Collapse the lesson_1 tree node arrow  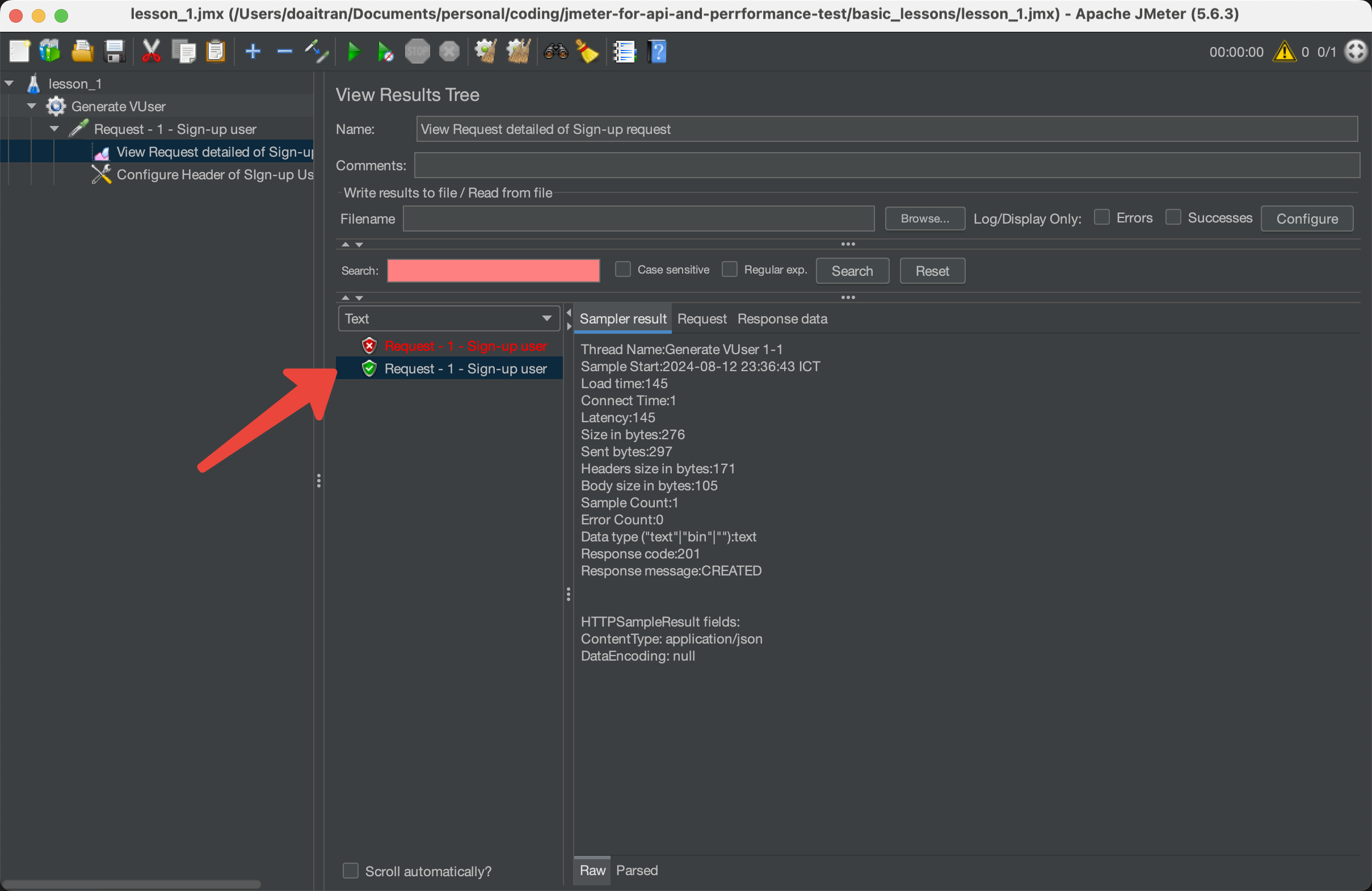(x=9, y=83)
